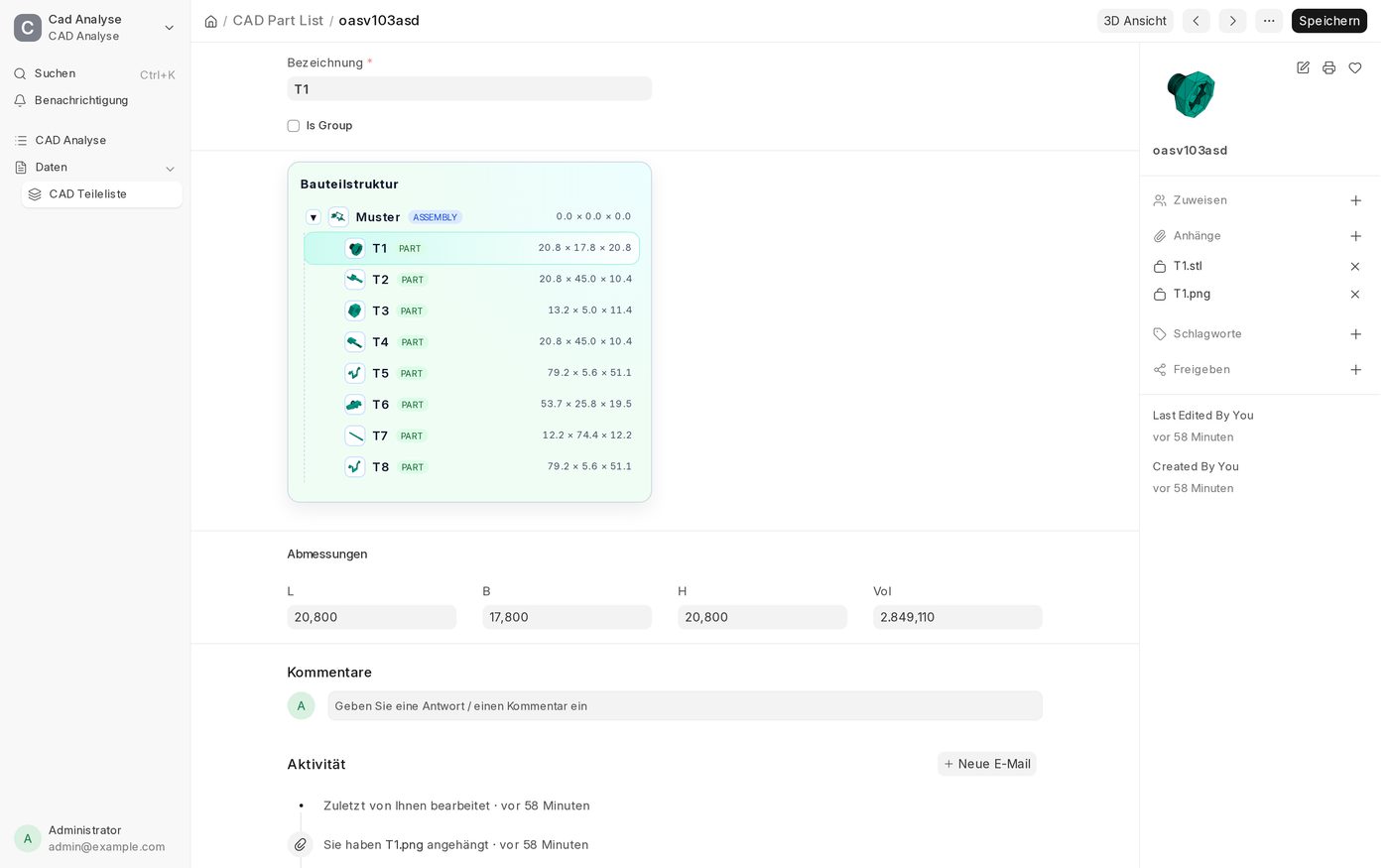Click the home breadcrumb icon
Screen dimensions: 1389x868
point(210,21)
